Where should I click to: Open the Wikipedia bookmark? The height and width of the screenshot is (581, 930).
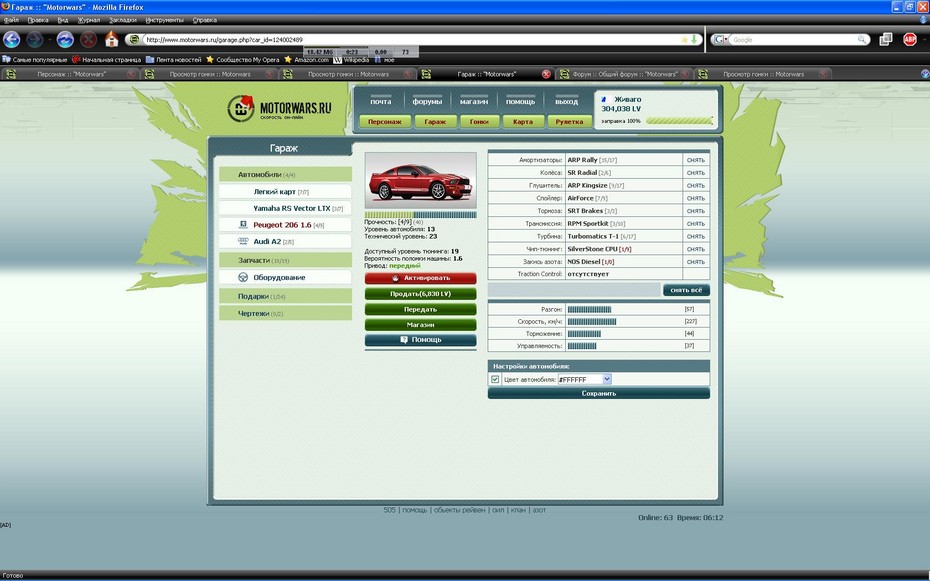pos(351,59)
